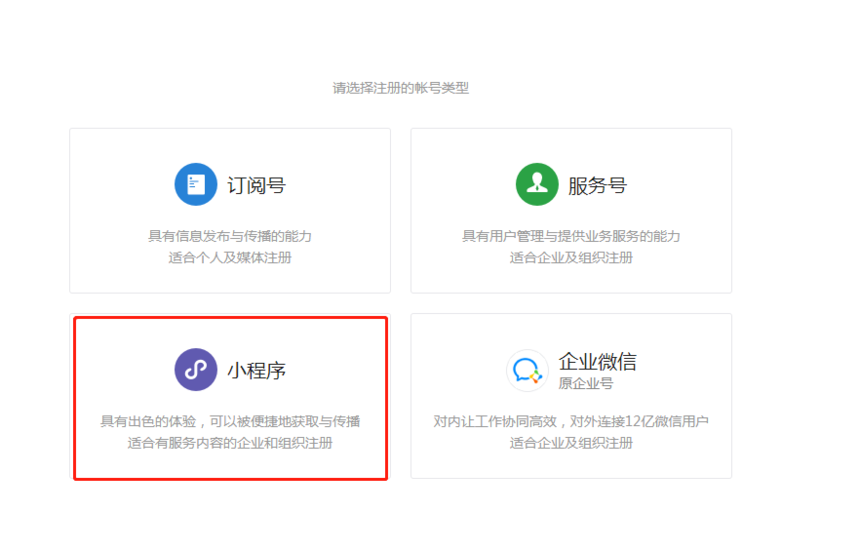Choose the 小程序 title text

(x=257, y=370)
